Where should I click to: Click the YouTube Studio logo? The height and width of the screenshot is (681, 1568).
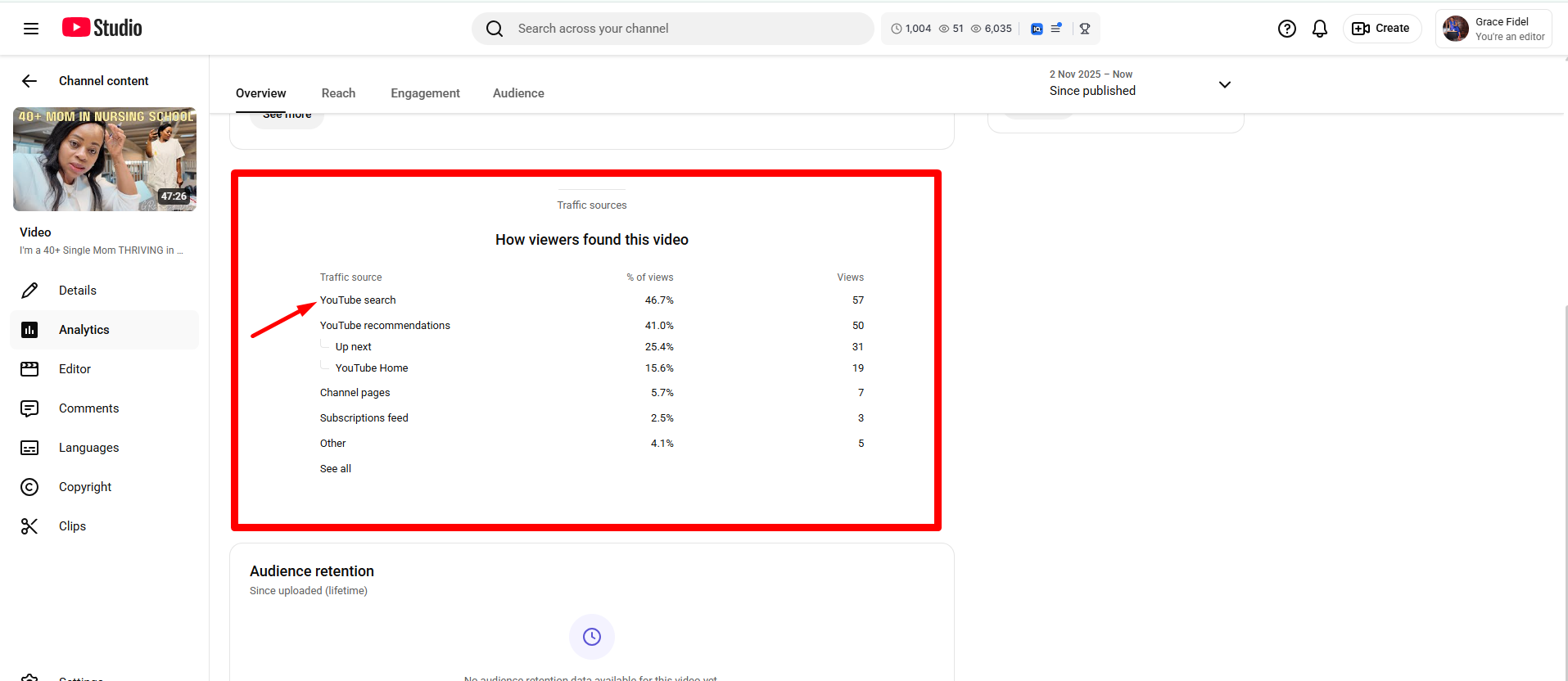[x=102, y=28]
